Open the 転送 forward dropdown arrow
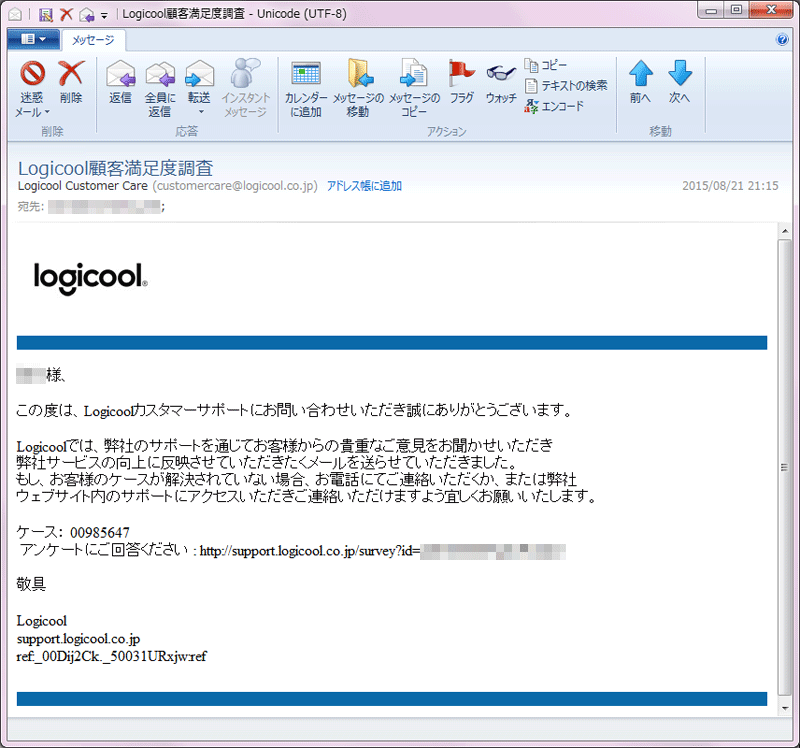This screenshot has width=800, height=748. [x=201, y=112]
